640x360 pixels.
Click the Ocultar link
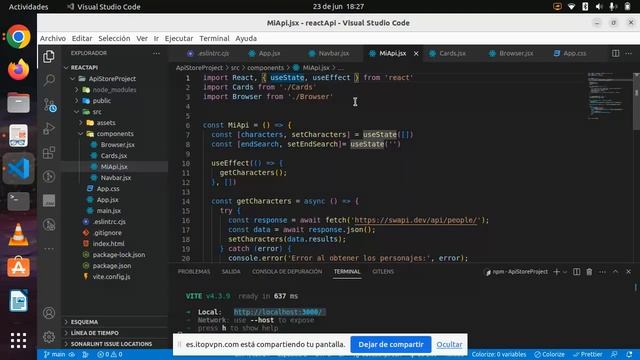click(x=449, y=344)
